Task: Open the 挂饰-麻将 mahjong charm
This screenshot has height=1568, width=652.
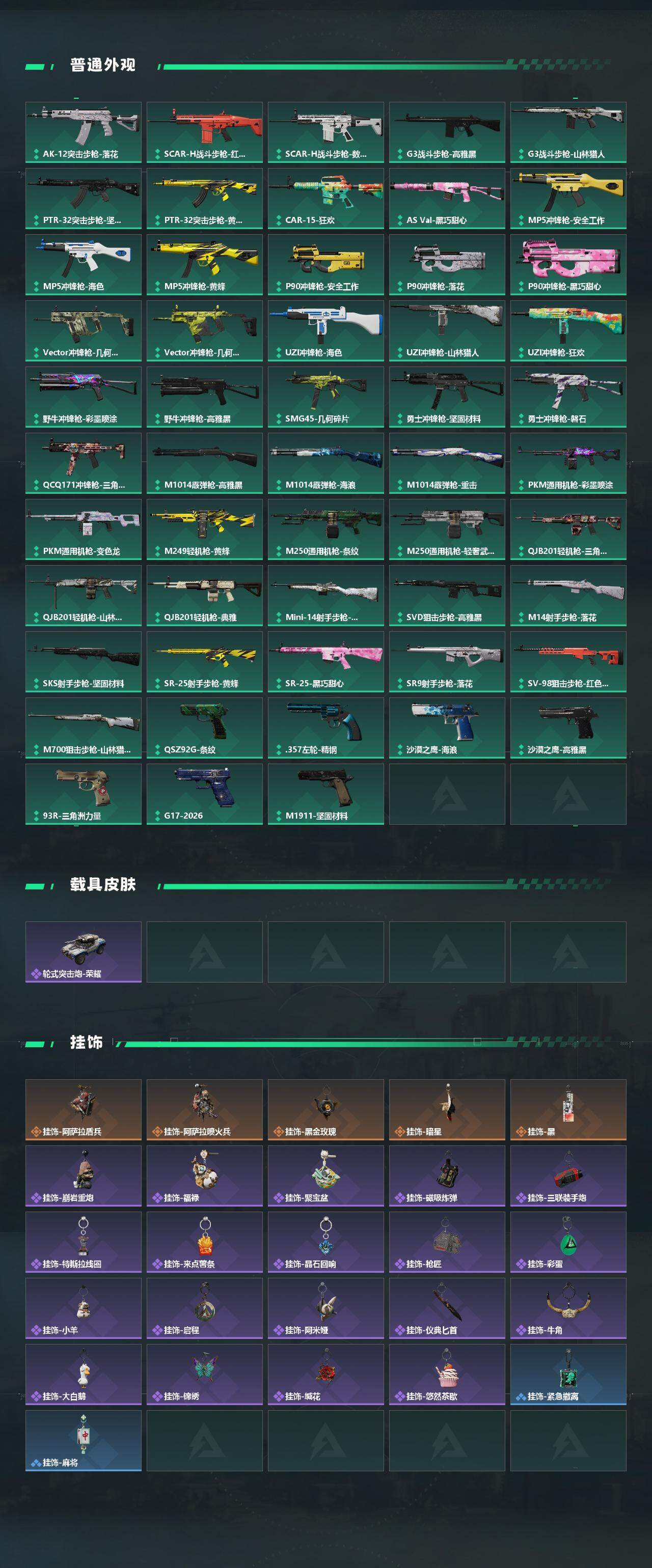Action: tap(84, 1441)
